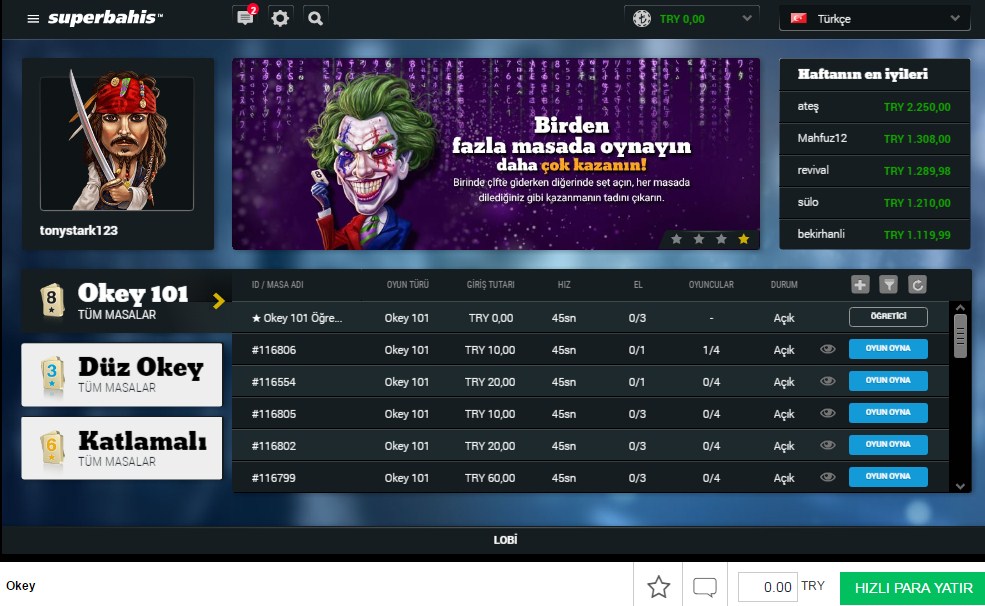The height and width of the screenshot is (606, 985).
Task: Expand the TRY 0,00 balance dropdown
Action: tap(690, 18)
